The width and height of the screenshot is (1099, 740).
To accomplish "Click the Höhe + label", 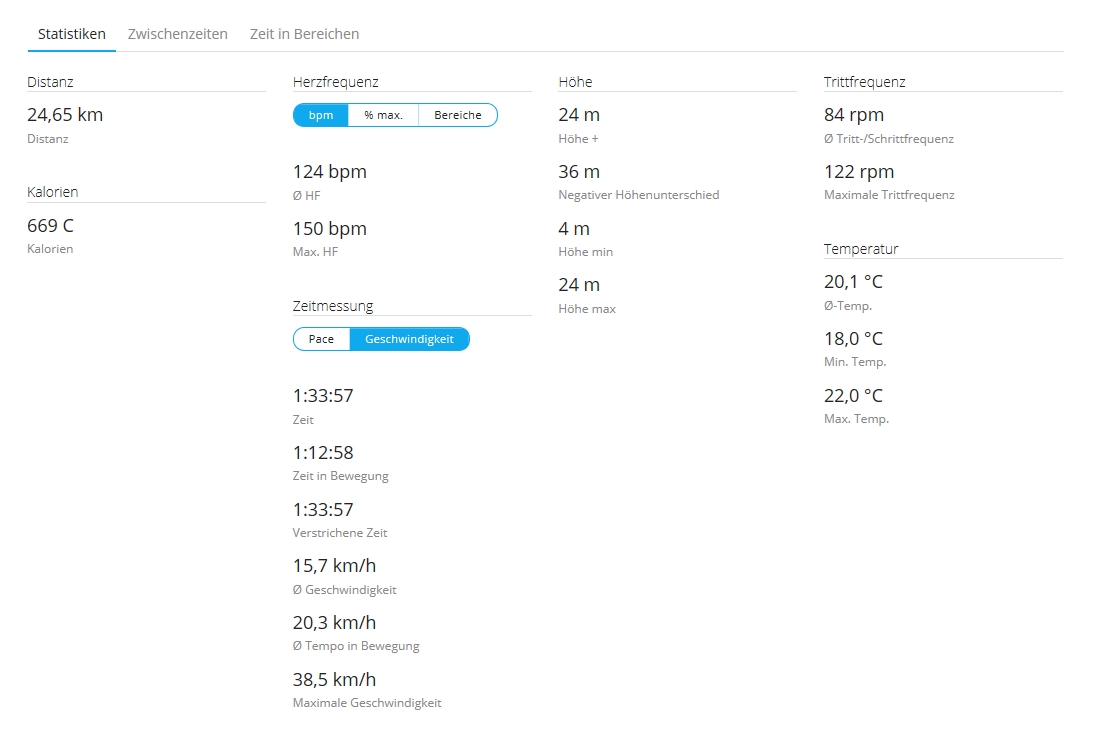I will click(x=578, y=139).
